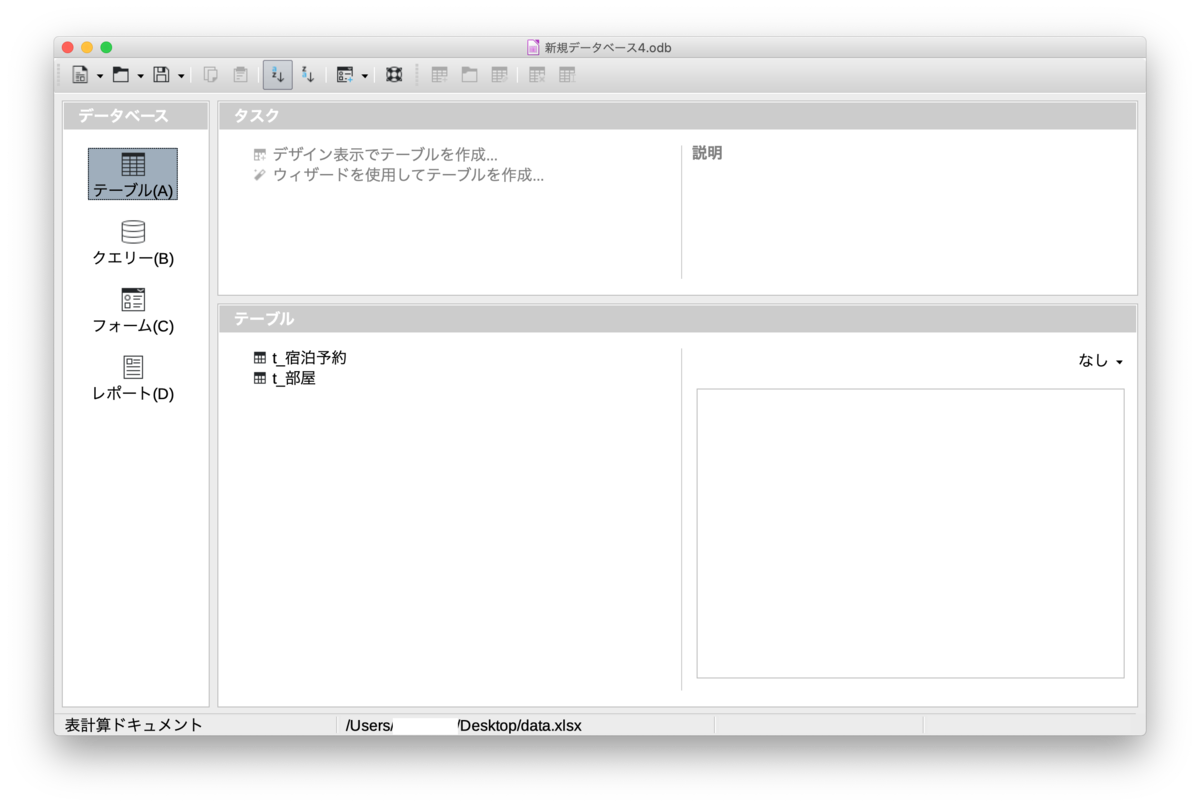Select the t_宿泊予約 table
This screenshot has width=1200, height=807.
pos(300,358)
